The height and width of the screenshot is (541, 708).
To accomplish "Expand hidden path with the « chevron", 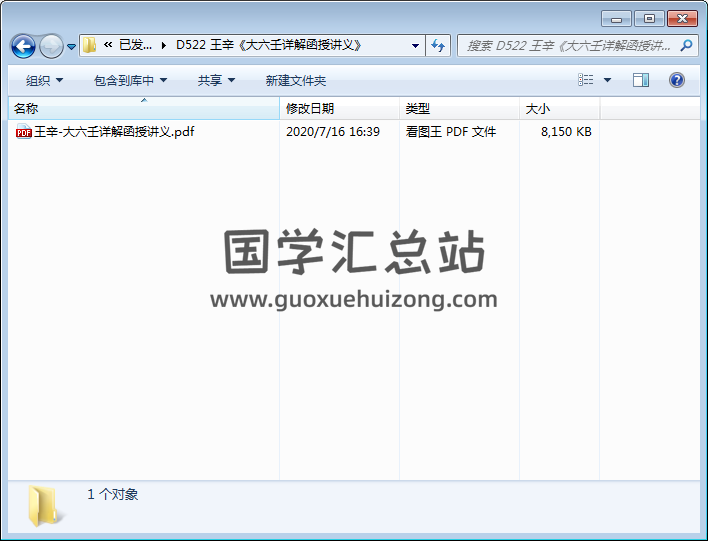I will click(108, 45).
